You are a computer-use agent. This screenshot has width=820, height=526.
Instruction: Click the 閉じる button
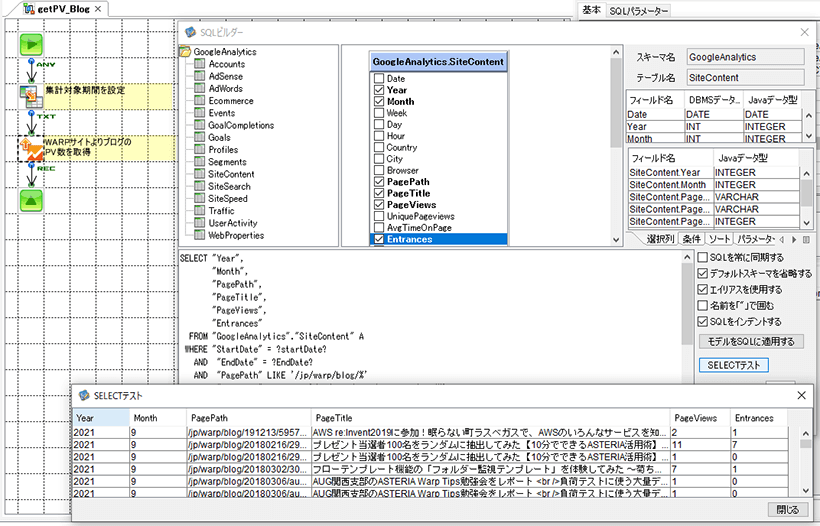click(x=788, y=509)
